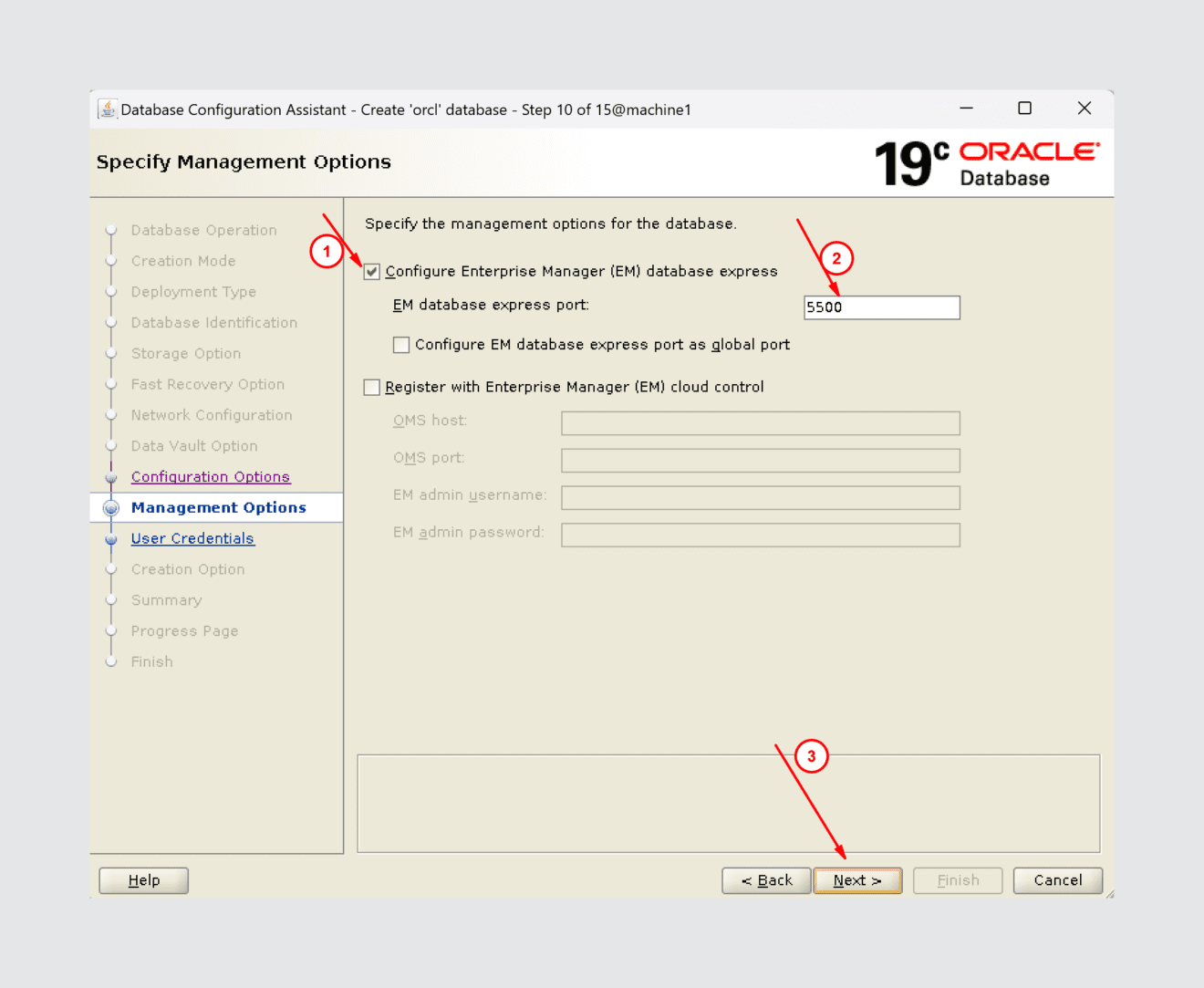Click the Back button

point(765,879)
